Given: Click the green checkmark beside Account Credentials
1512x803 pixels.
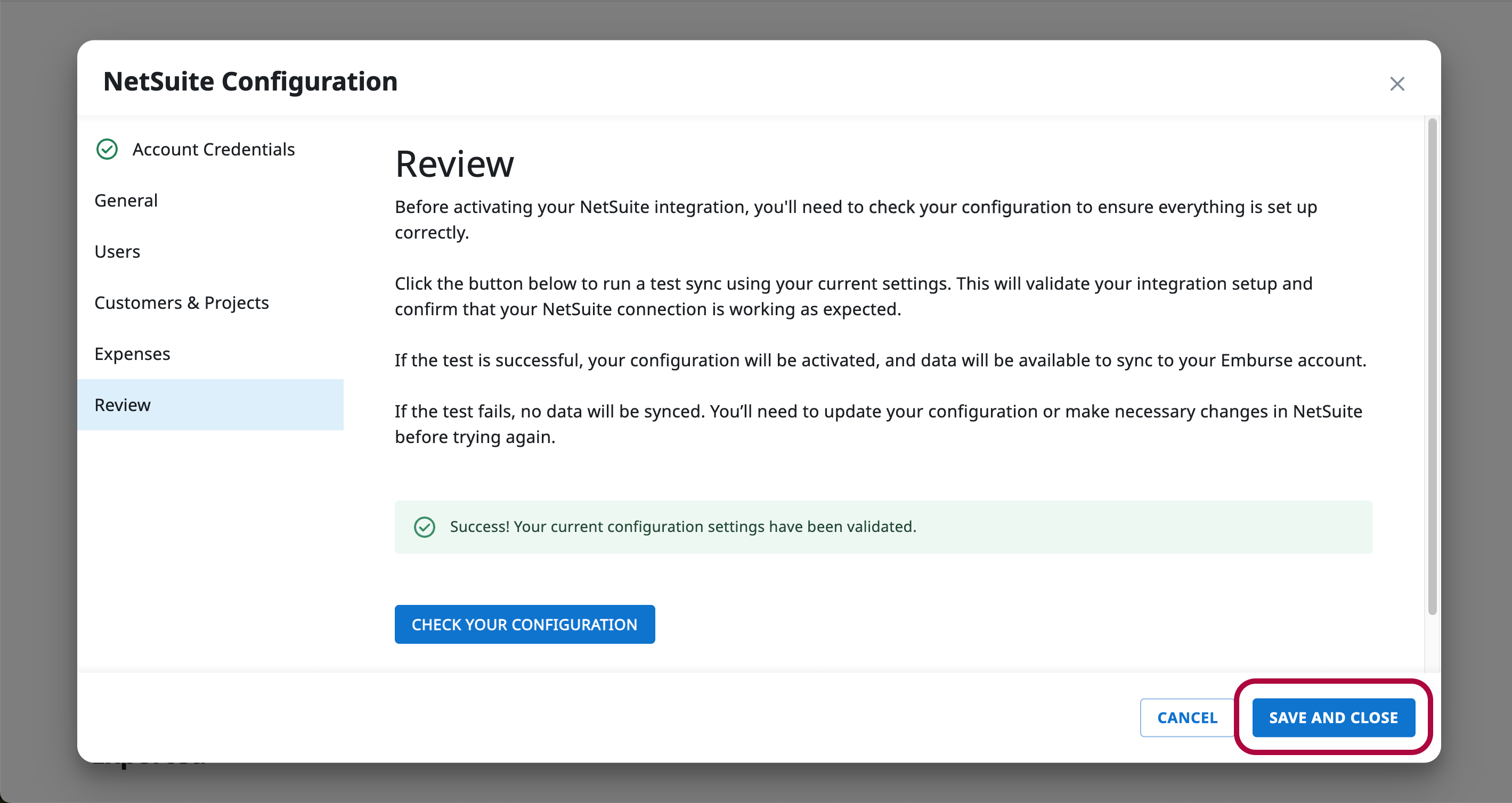Looking at the screenshot, I should click(x=107, y=150).
